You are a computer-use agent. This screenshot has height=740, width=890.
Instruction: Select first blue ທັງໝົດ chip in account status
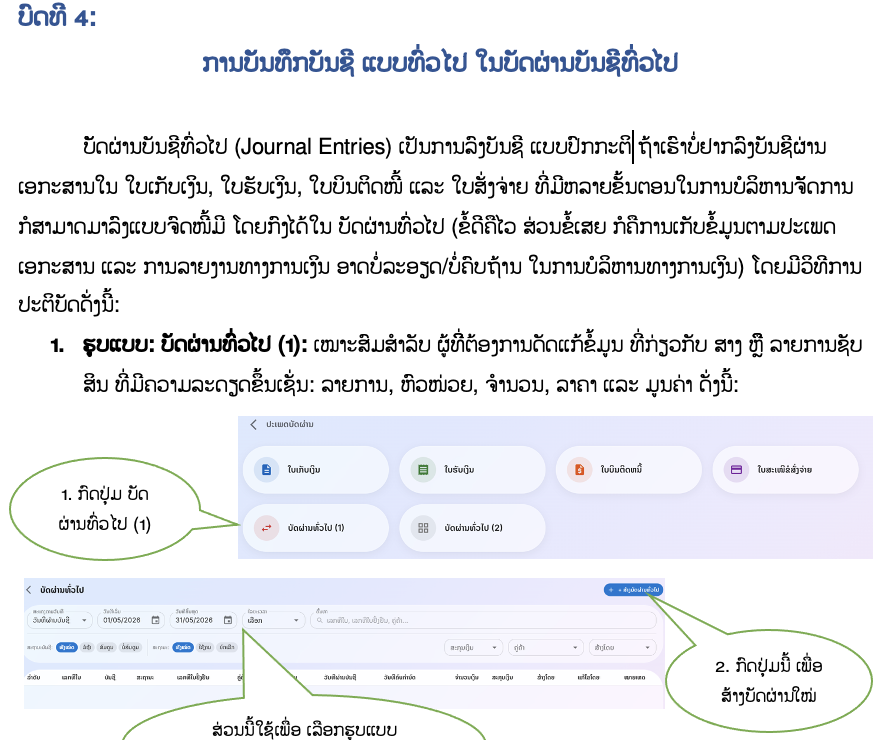(66, 647)
